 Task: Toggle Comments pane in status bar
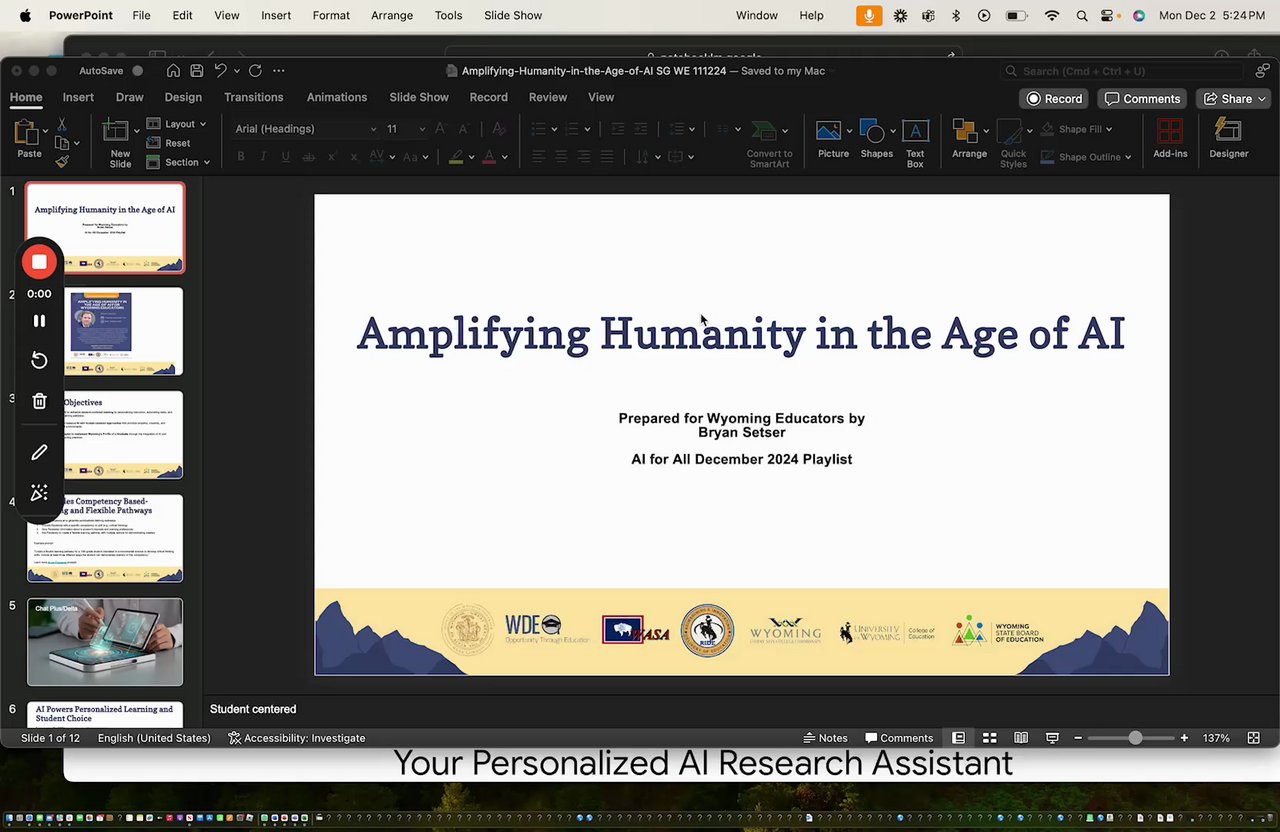tap(898, 738)
